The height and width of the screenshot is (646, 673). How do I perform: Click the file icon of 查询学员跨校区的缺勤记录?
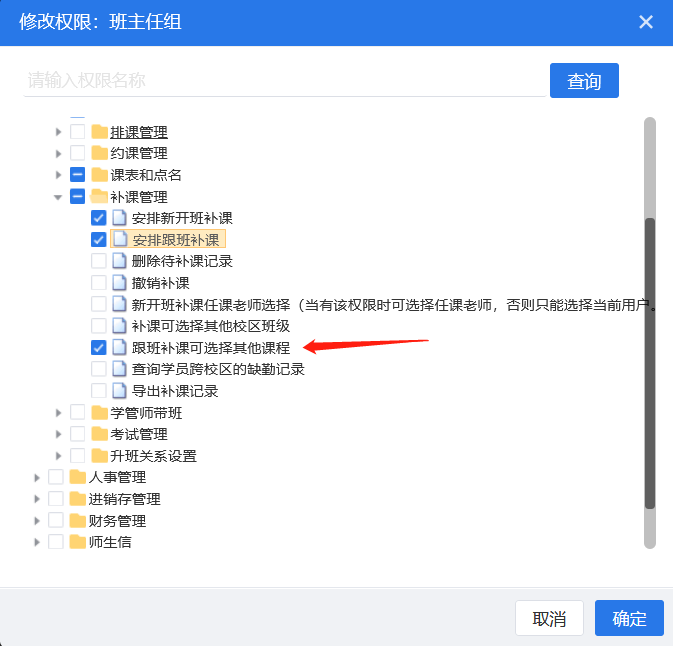[119, 369]
